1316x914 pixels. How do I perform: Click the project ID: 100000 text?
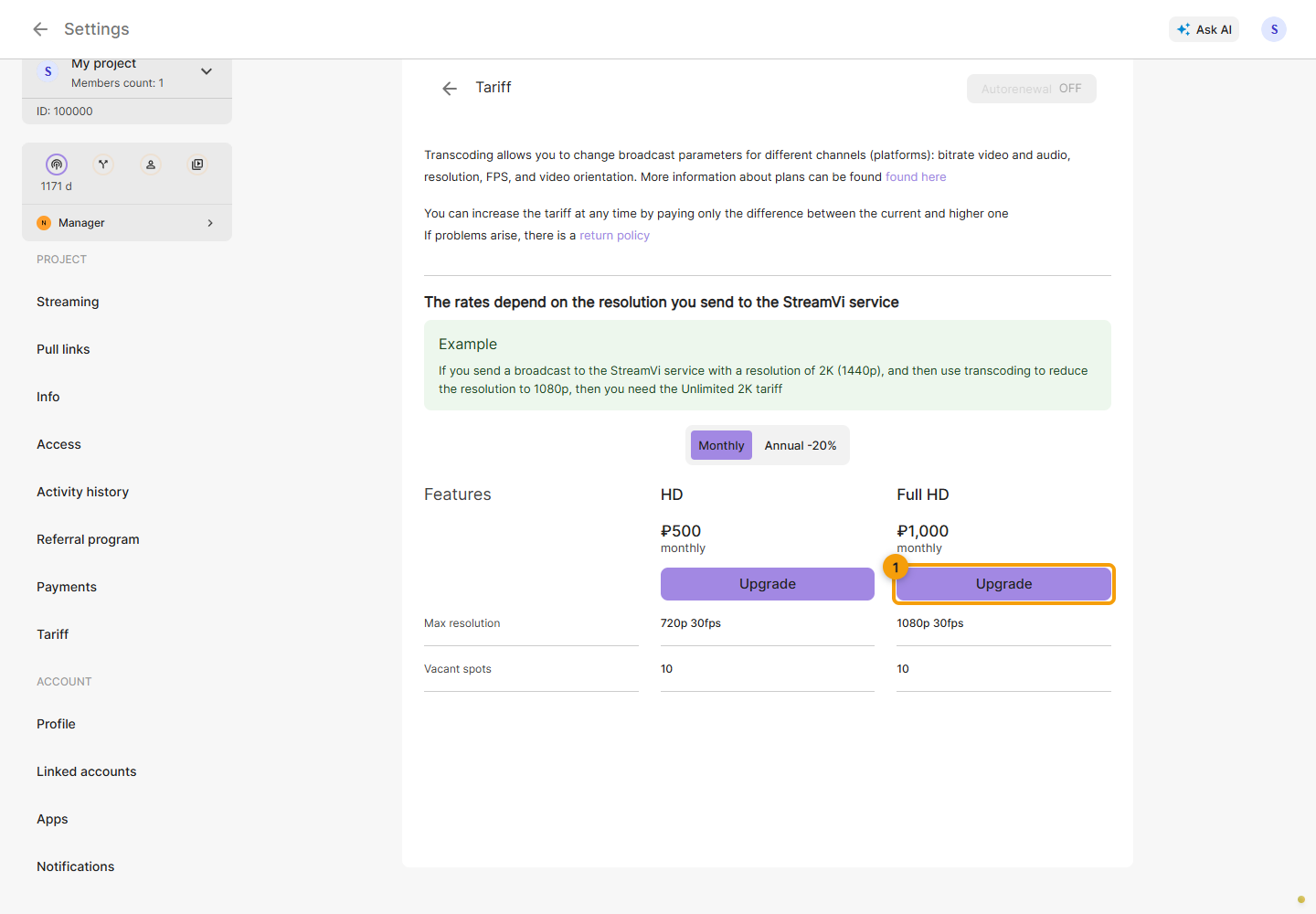coord(65,112)
